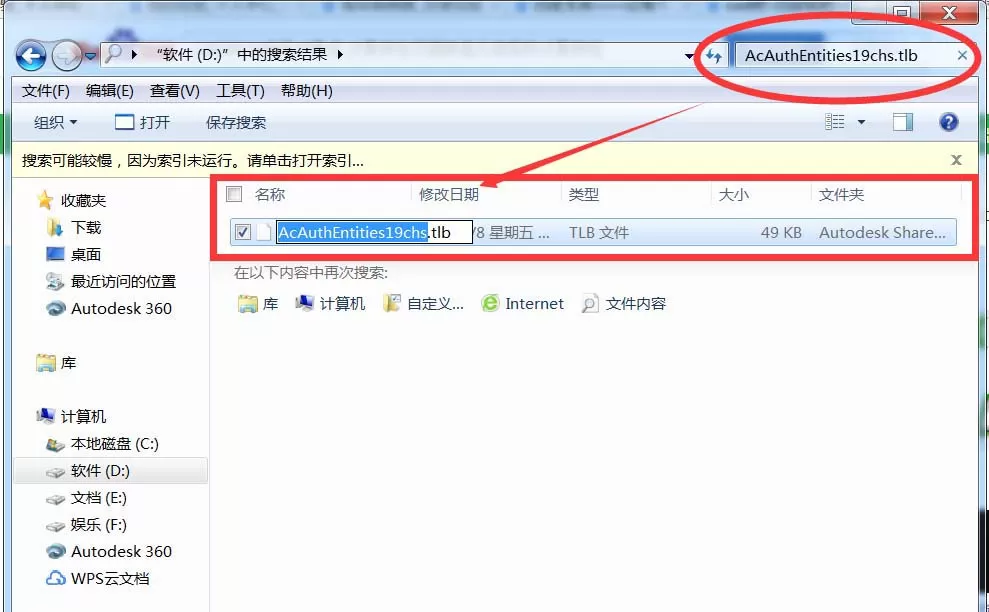Toggle the select-all checkbox in header
Image resolution: width=989 pixels, height=612 pixels.
[x=234, y=194]
